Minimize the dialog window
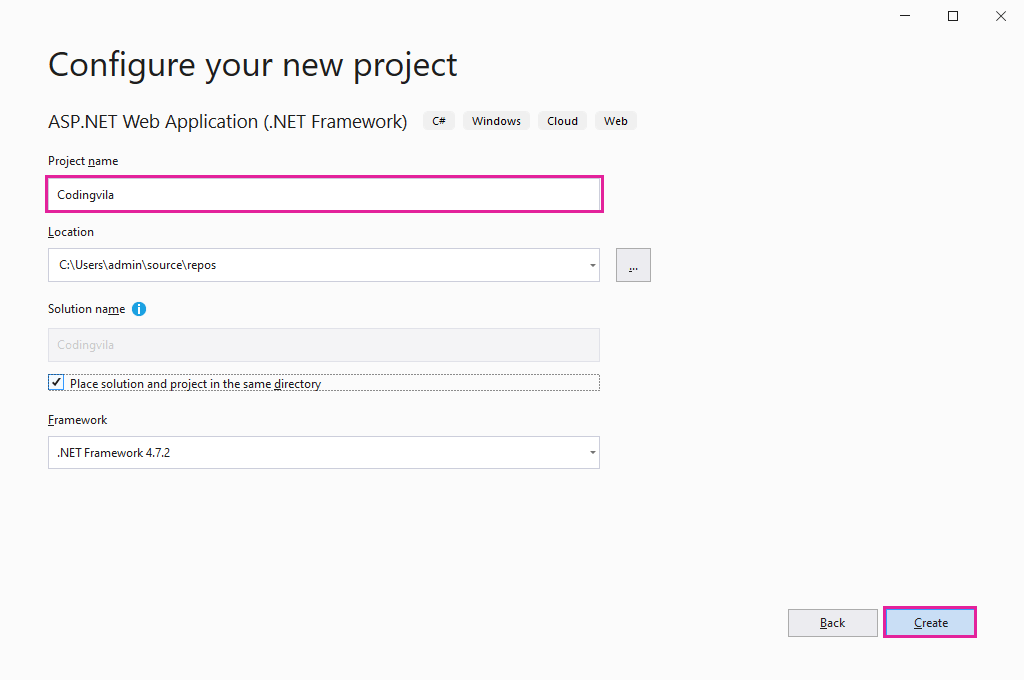 904,15
